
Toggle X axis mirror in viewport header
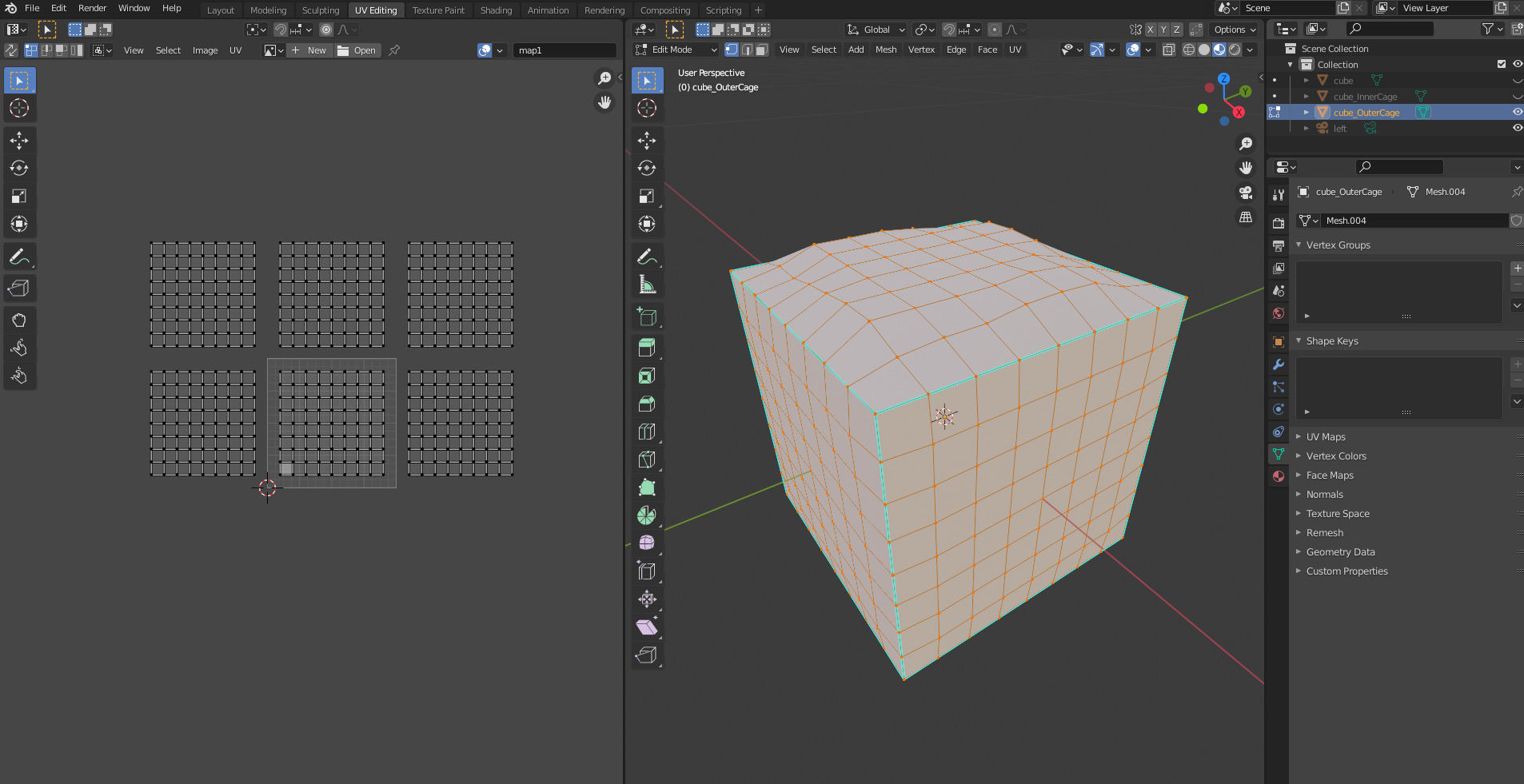click(1150, 30)
